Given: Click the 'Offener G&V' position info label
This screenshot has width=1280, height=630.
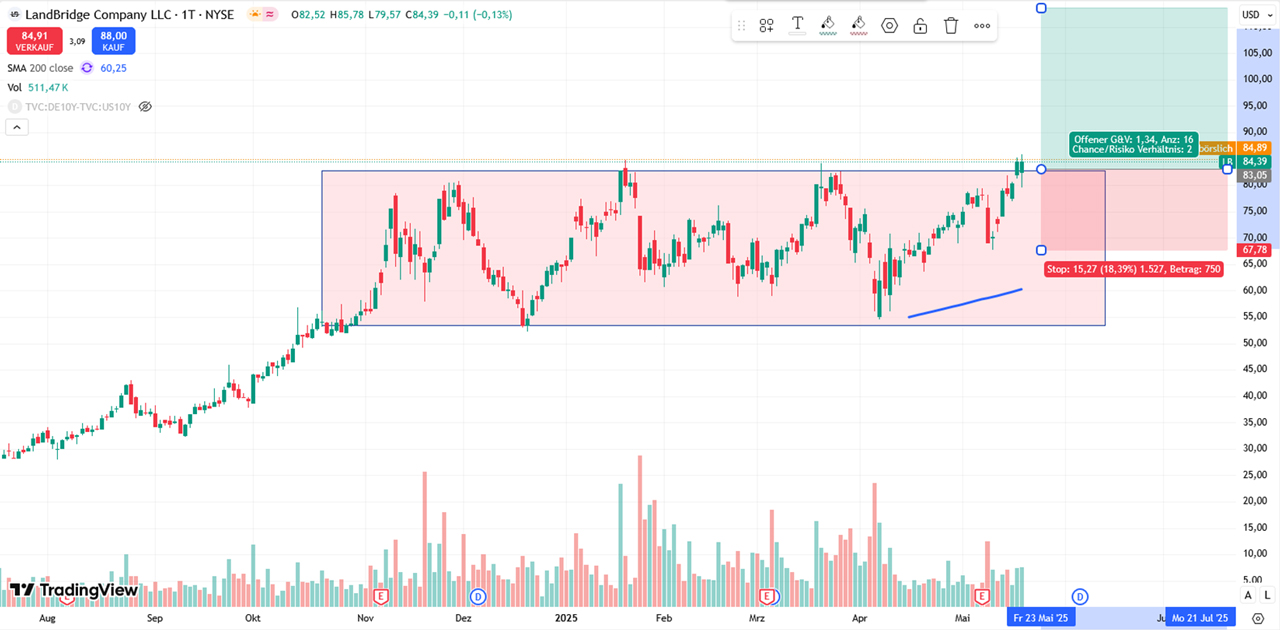Looking at the screenshot, I should tap(1133, 144).
